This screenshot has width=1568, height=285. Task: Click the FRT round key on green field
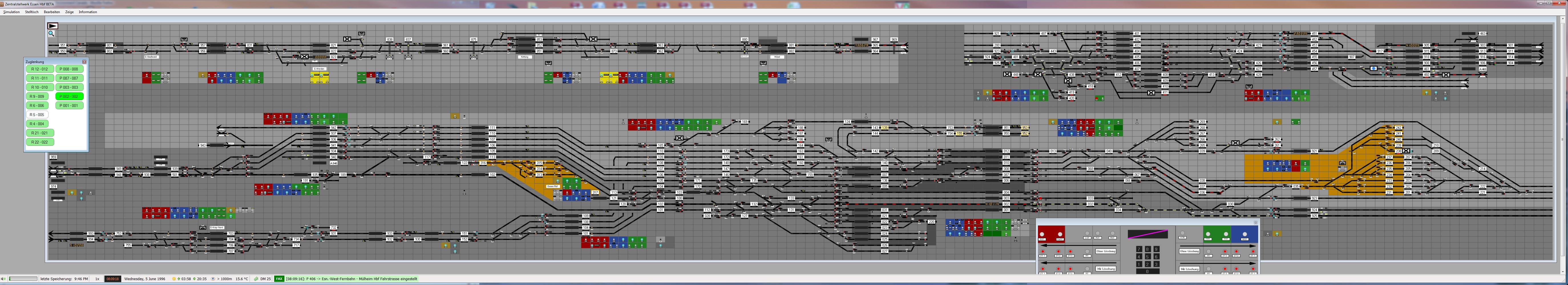[1208, 234]
